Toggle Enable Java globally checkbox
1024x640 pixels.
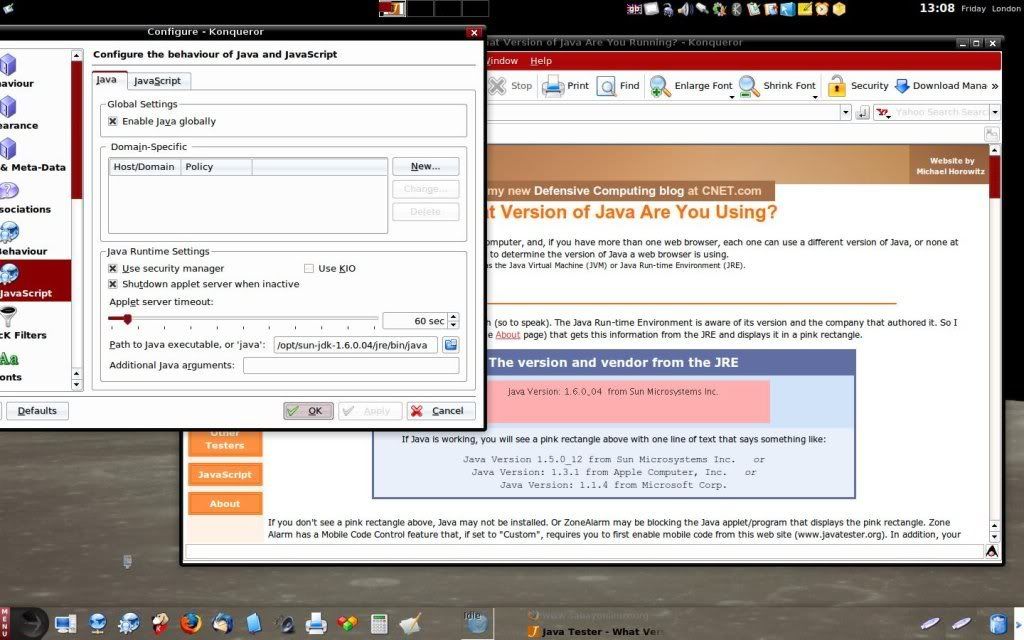tap(113, 121)
